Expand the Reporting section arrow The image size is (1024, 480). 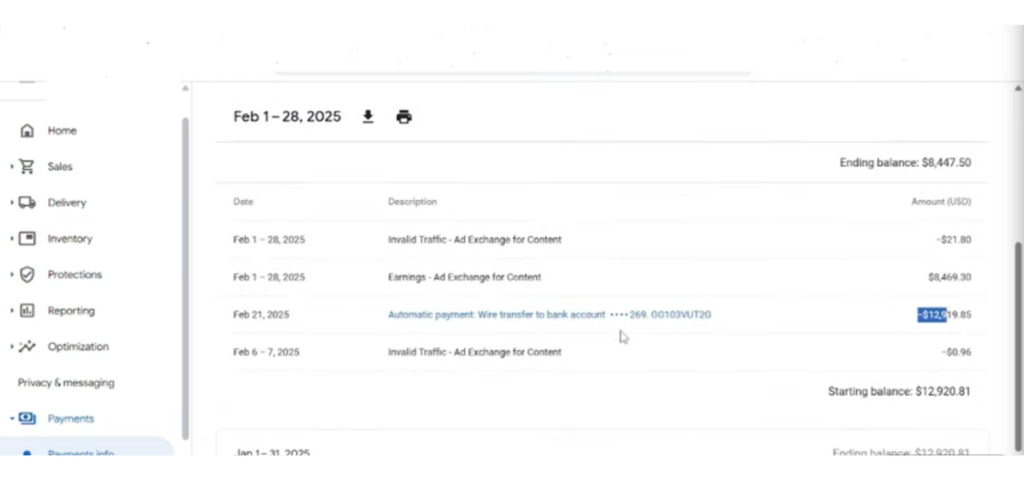click(x=12, y=311)
